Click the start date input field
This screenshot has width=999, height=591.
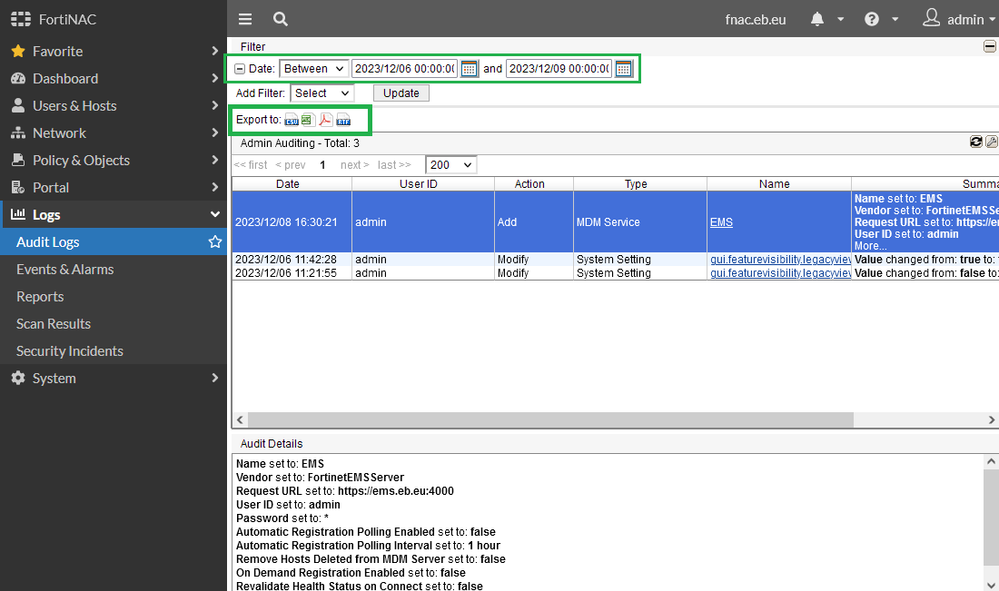click(x=404, y=69)
